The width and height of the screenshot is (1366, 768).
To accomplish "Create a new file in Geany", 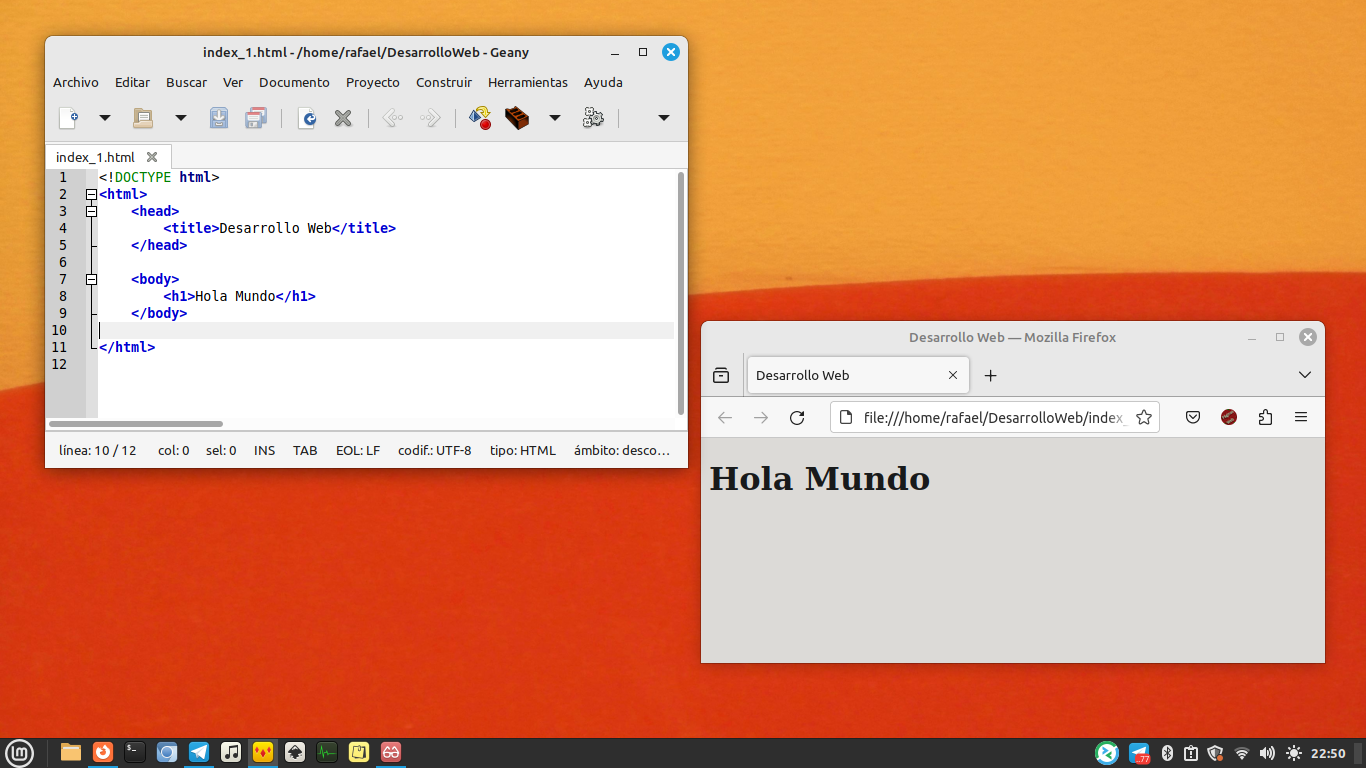I will (68, 118).
